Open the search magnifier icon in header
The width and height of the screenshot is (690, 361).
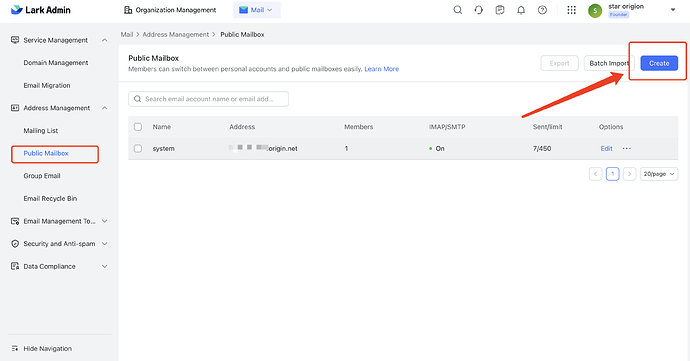tap(458, 10)
